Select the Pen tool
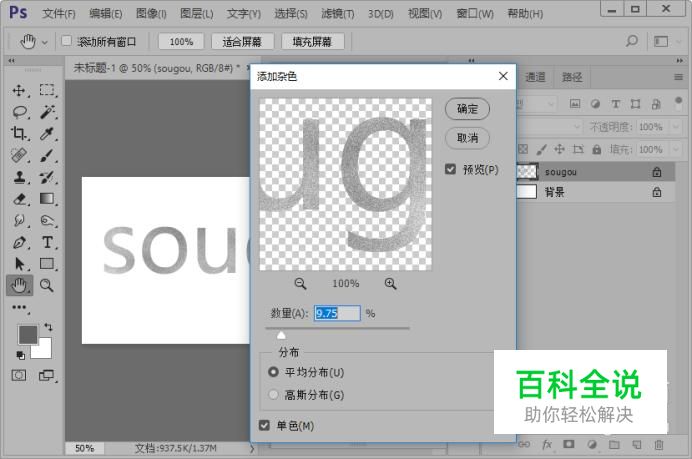The height and width of the screenshot is (459, 692). click(x=19, y=242)
